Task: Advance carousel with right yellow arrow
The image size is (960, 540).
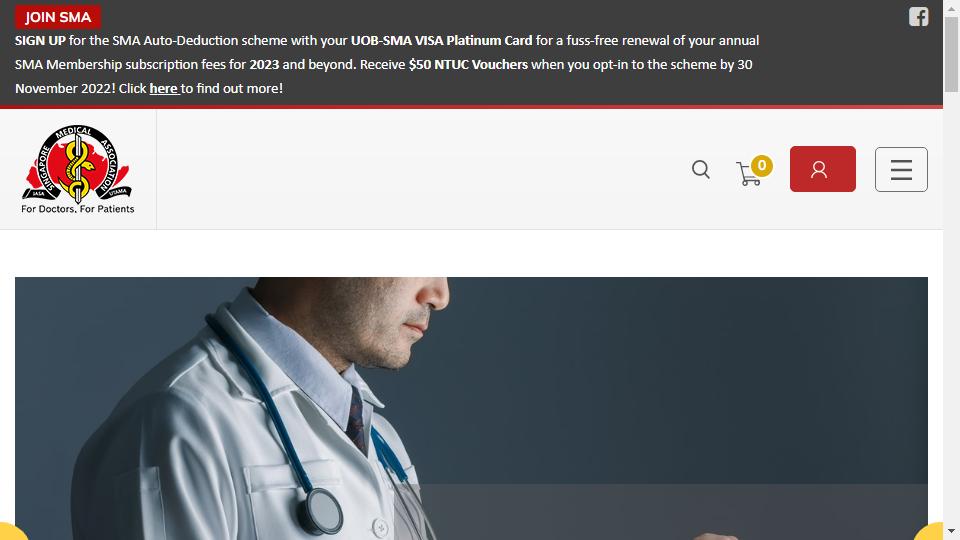Action: [929, 532]
